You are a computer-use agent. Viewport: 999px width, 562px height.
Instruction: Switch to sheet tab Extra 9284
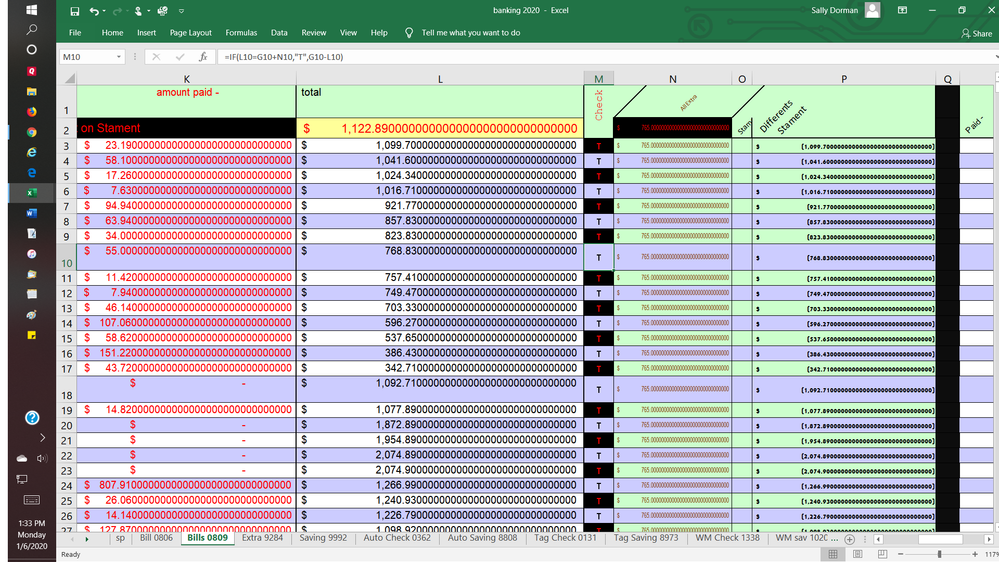(262, 538)
